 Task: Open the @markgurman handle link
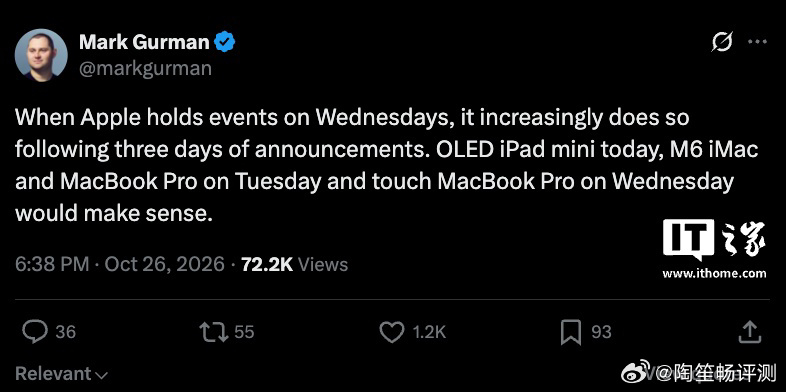click(x=145, y=68)
